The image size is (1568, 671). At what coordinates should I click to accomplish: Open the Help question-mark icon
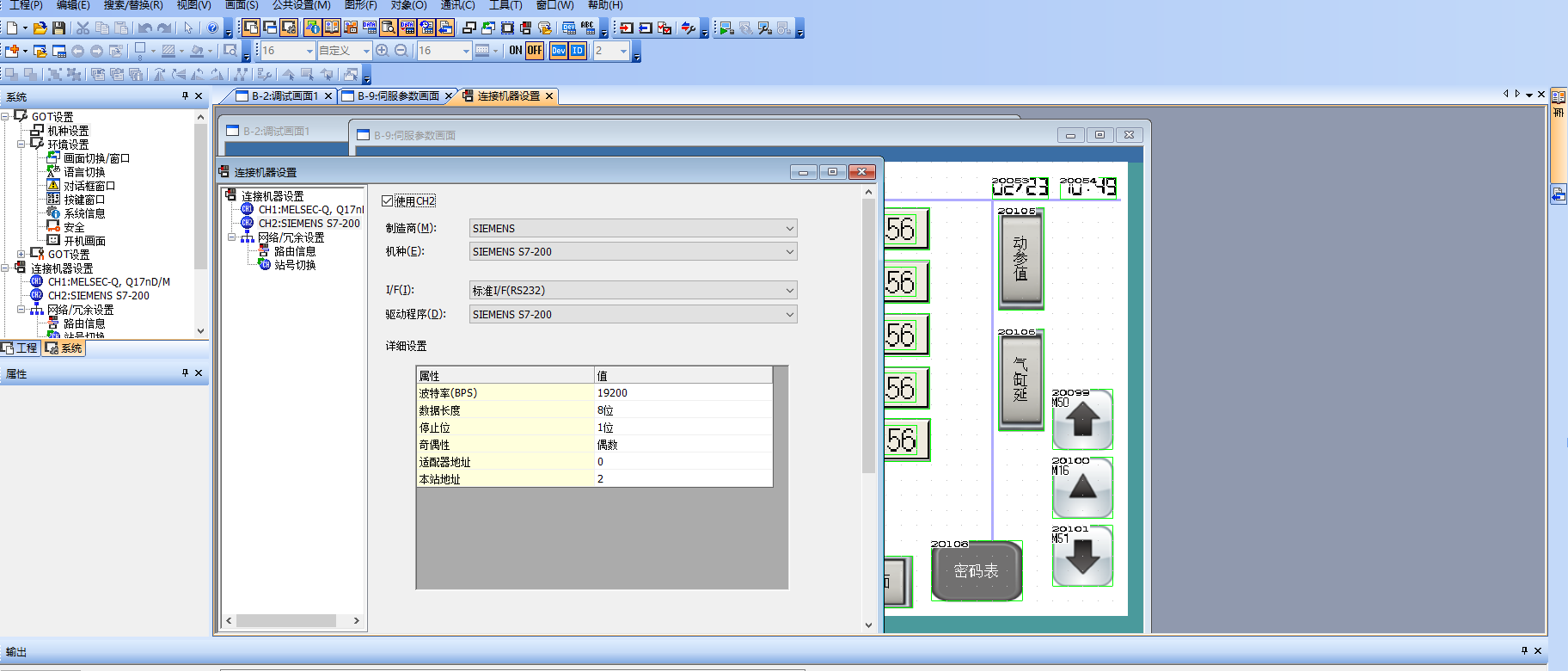212,28
